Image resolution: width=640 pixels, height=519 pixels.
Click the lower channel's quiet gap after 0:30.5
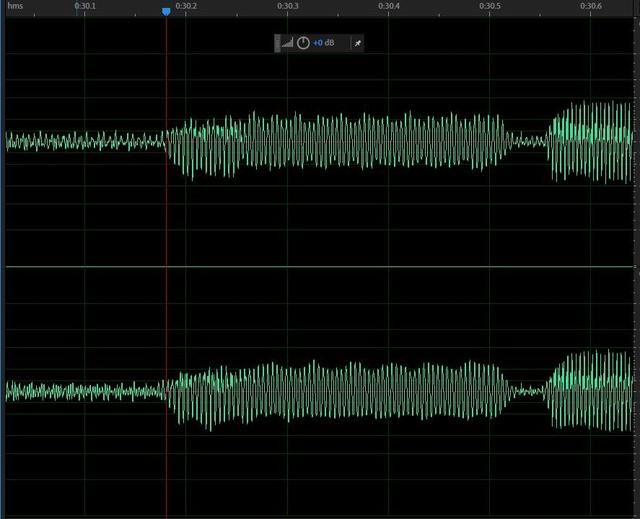point(527,391)
